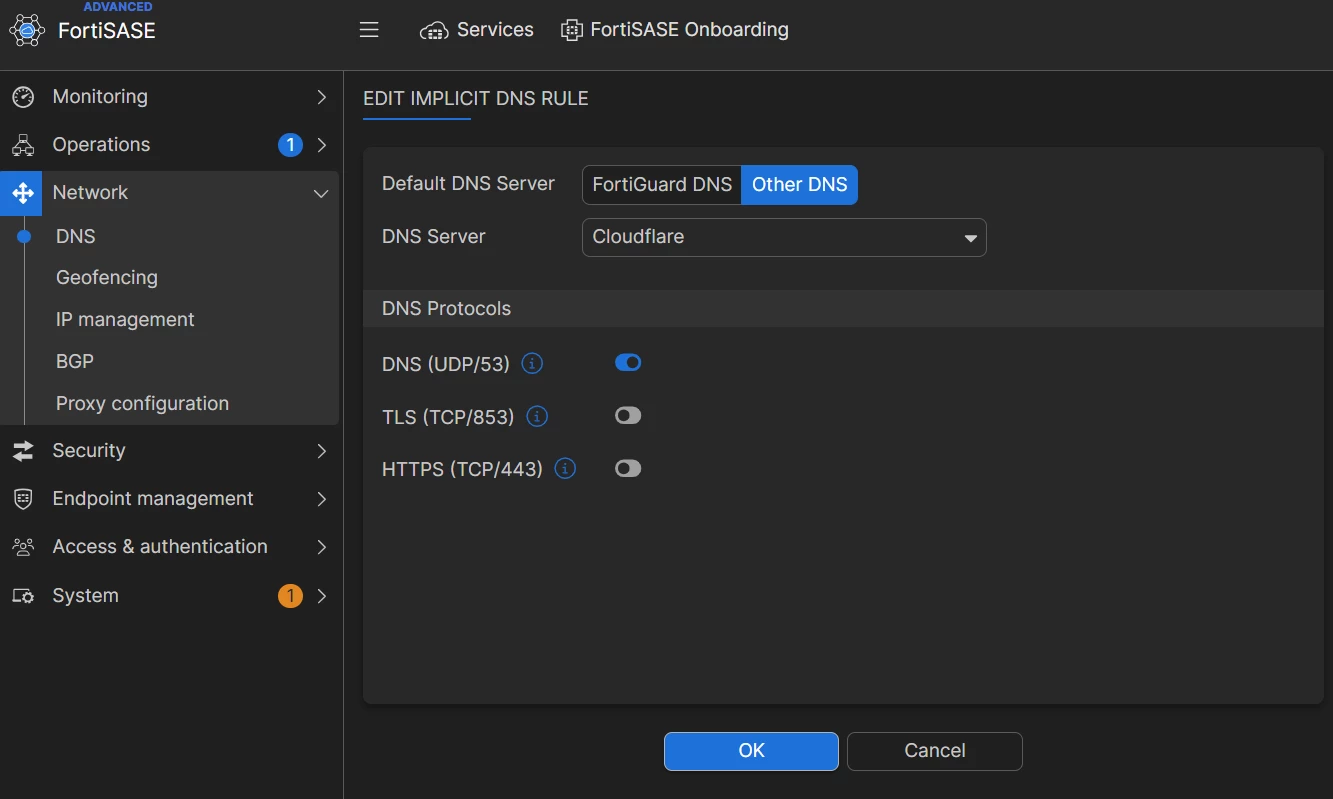1333x799 pixels.
Task: Click the Access & authentication users icon
Action: tap(23, 547)
